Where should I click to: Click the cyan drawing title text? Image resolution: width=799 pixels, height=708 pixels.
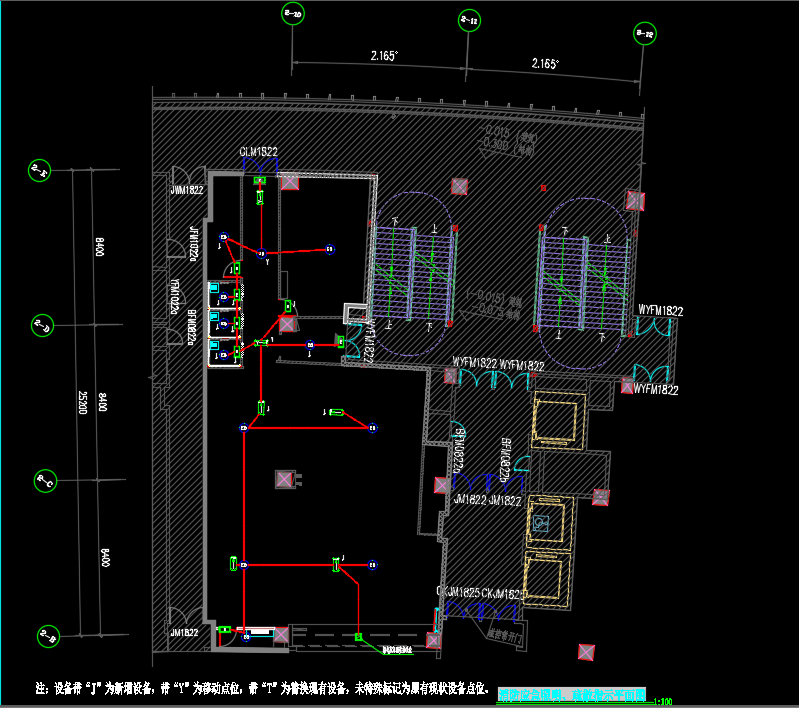tap(572, 693)
